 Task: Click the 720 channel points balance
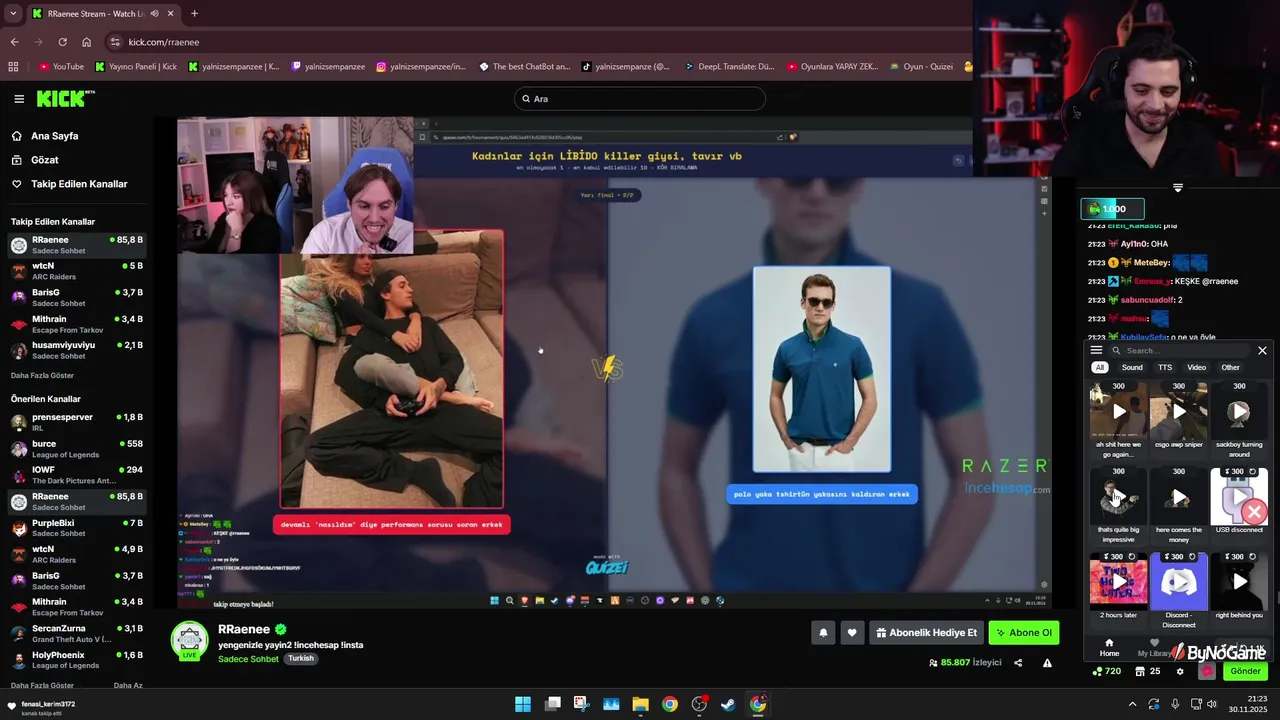point(1107,672)
